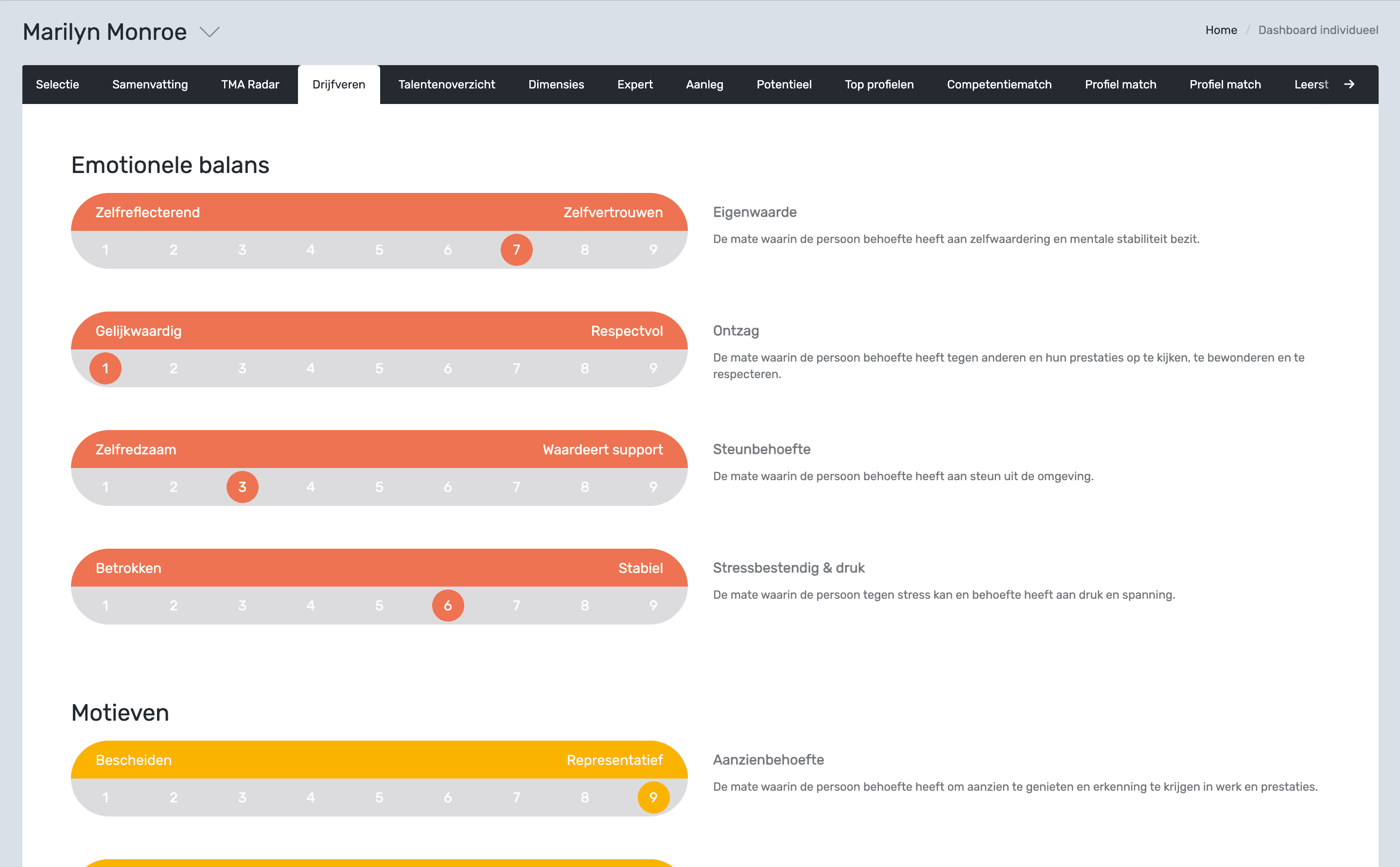Open the Aanleg tab
Image resolution: width=1400 pixels, height=867 pixels.
pyautogui.click(x=704, y=84)
